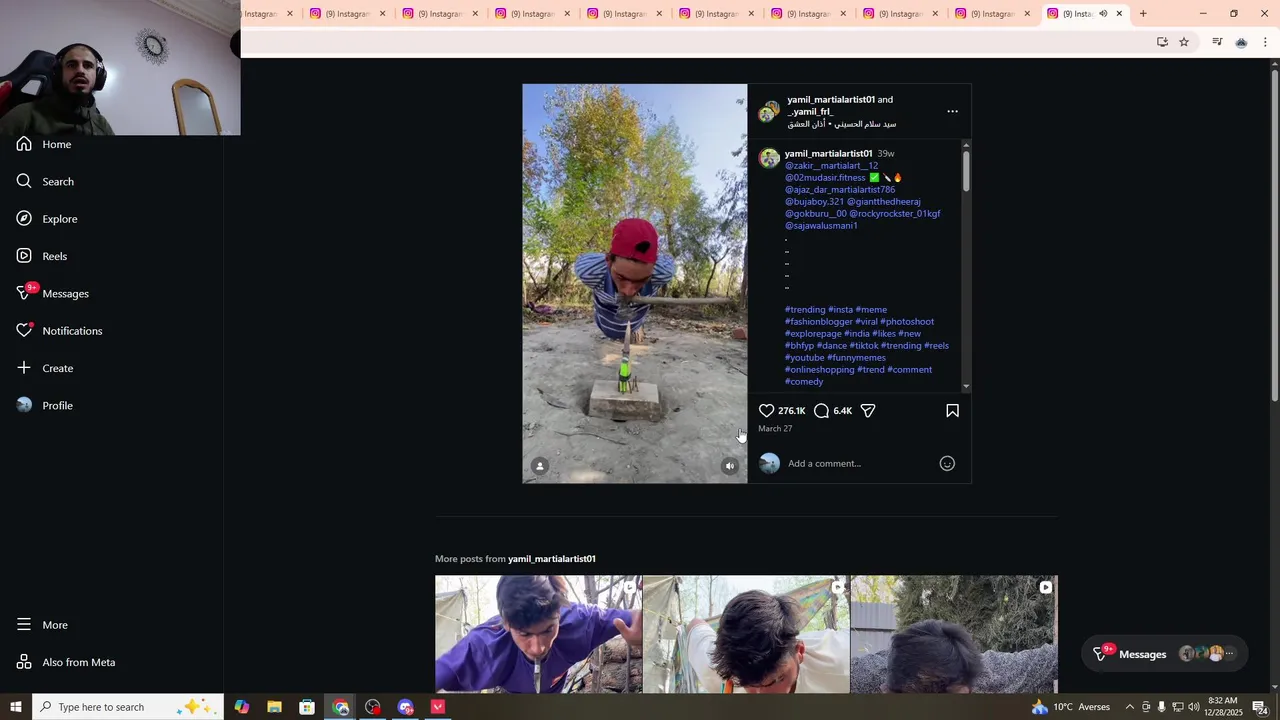1280x720 pixels.
Task: Open yamil_martialartist01 in post header
Action: [831, 100]
